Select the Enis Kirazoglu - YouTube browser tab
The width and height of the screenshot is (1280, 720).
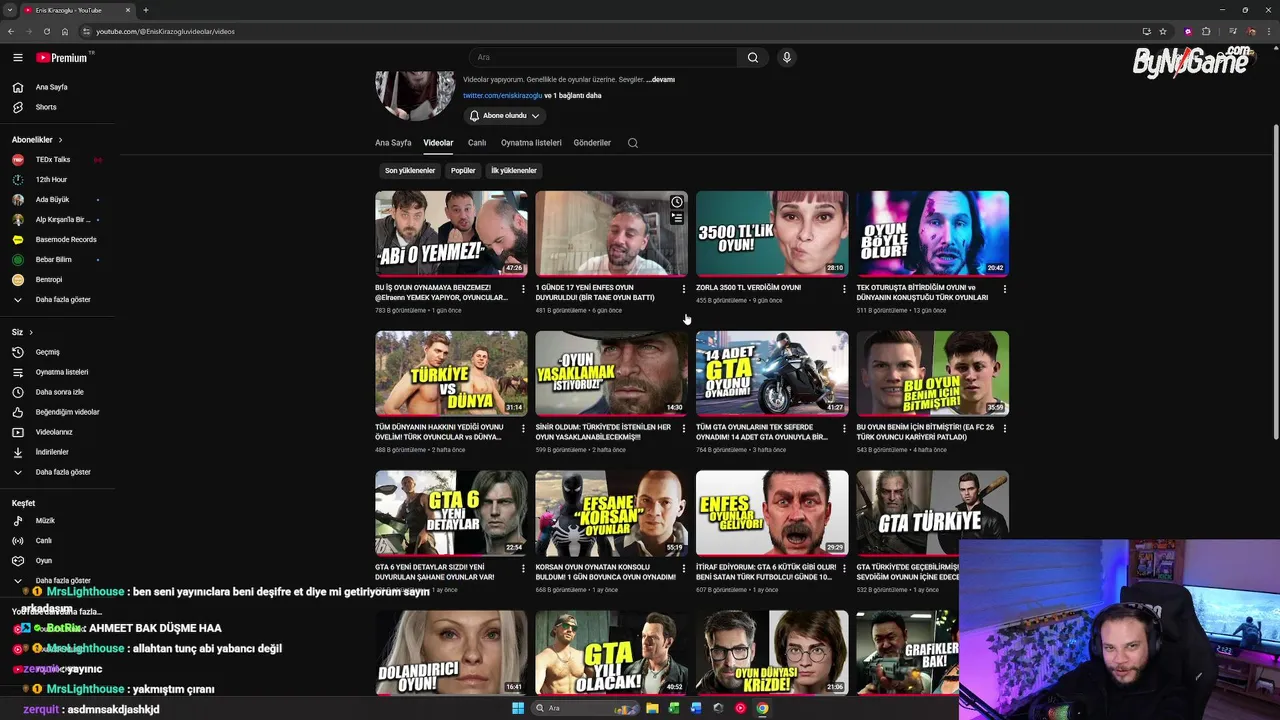tap(76, 10)
